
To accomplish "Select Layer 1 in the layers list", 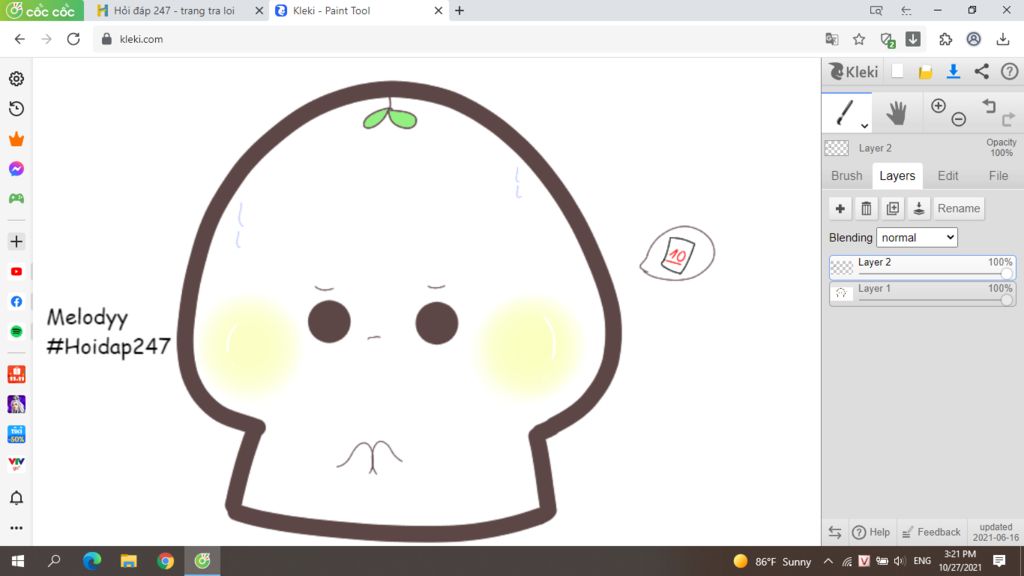I will point(922,294).
